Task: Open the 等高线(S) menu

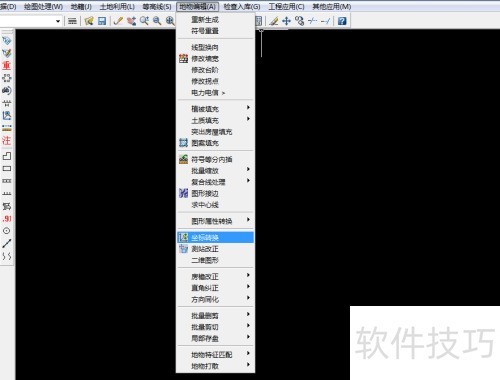Action: pos(157,7)
